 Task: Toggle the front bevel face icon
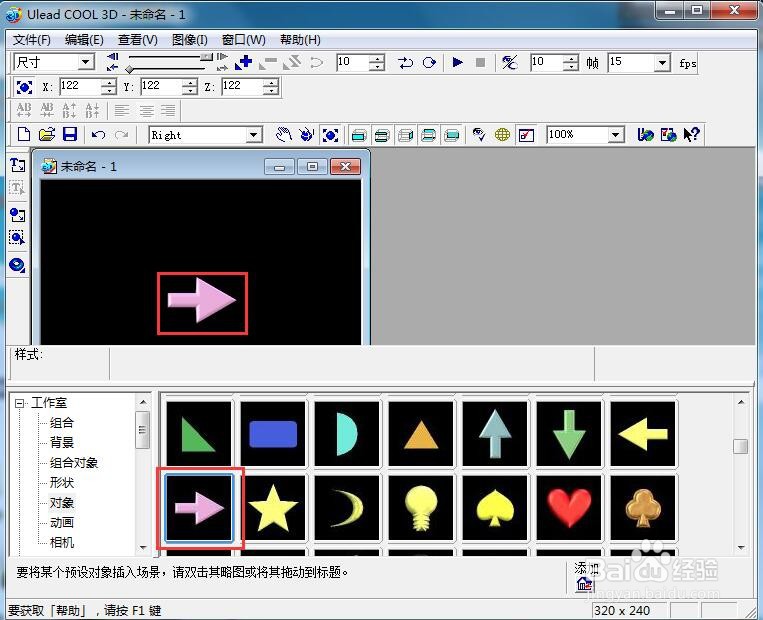[382, 135]
